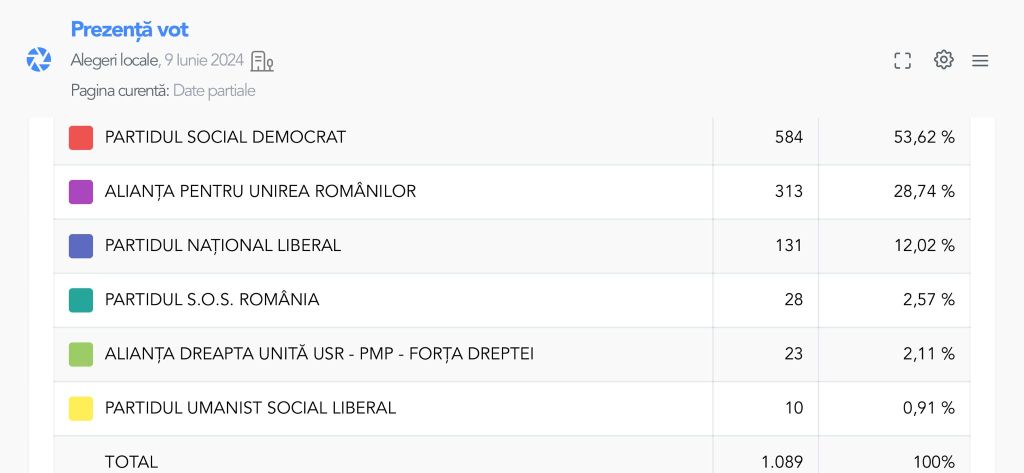Click the red Partidul Social Democrat swatch
This screenshot has width=1024, height=473.
point(81,138)
